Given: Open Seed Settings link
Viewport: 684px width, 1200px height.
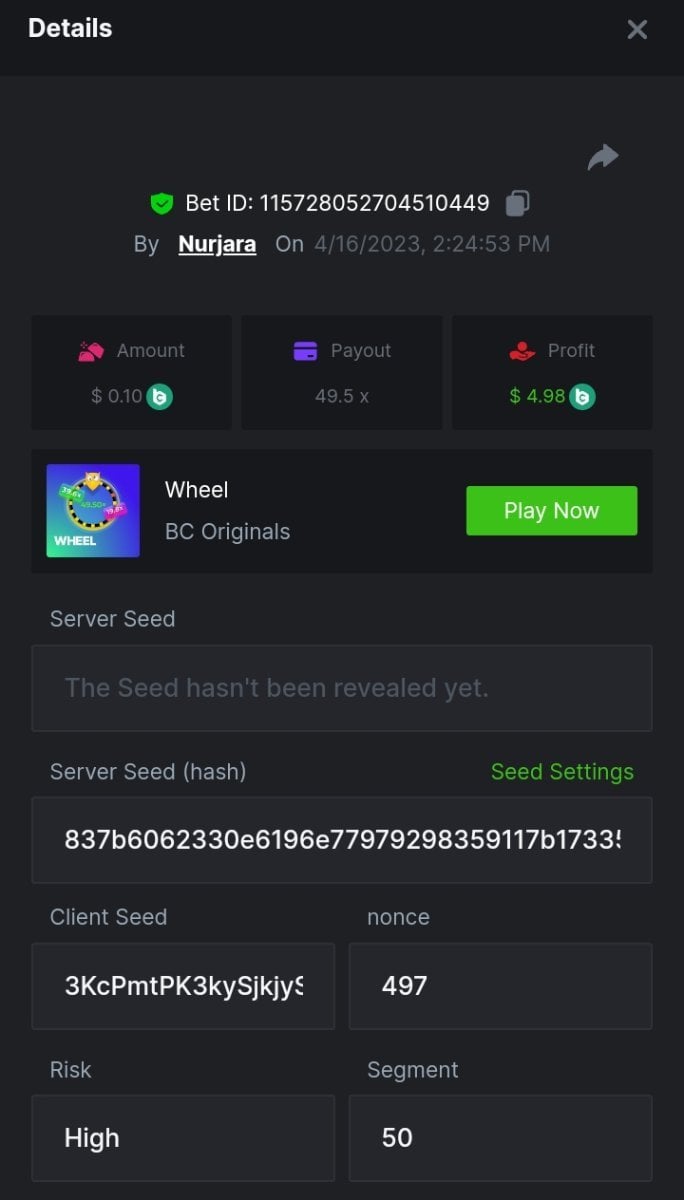Looking at the screenshot, I should (x=562, y=772).
